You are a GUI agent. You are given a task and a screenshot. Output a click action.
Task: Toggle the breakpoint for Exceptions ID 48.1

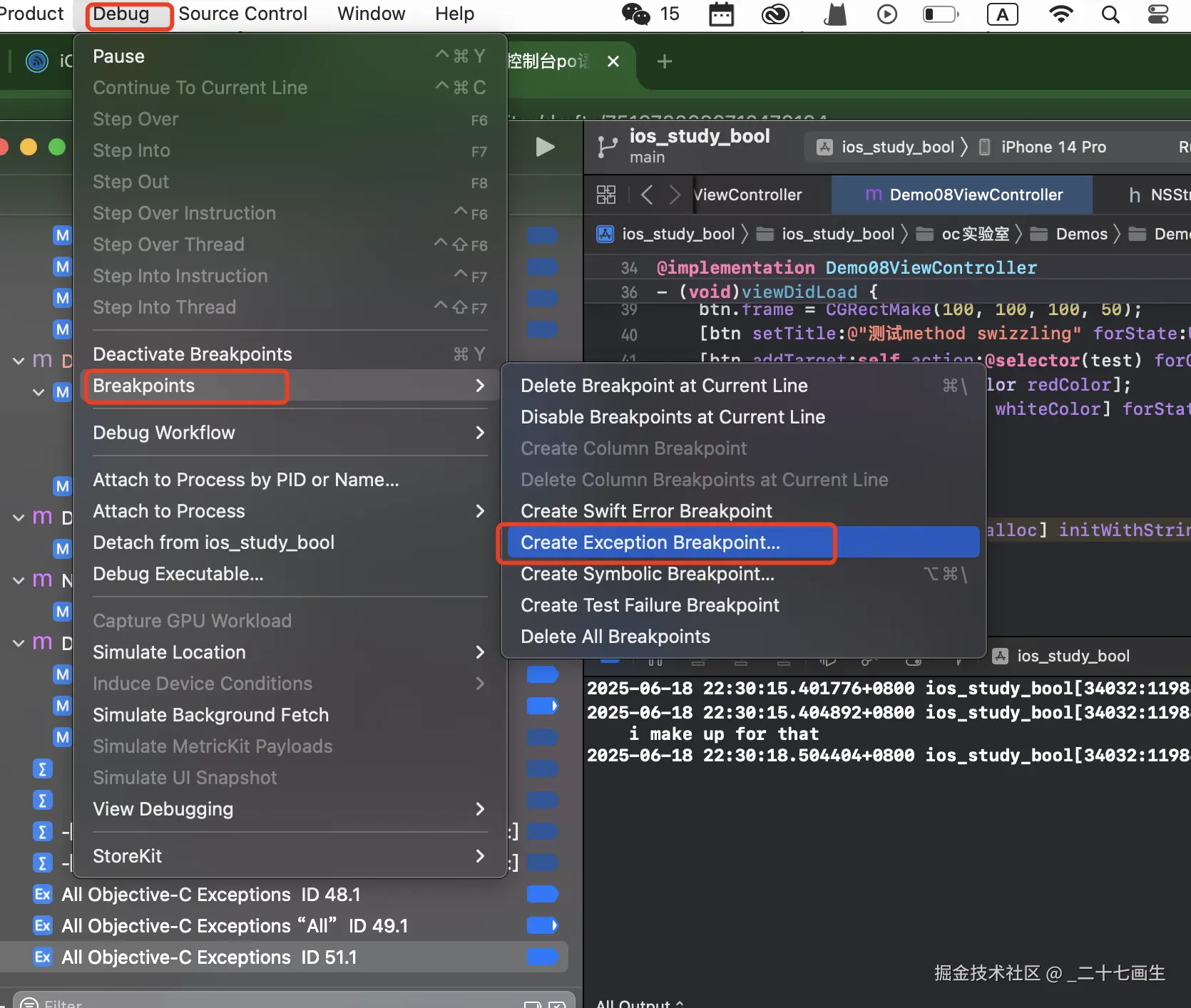coord(542,894)
